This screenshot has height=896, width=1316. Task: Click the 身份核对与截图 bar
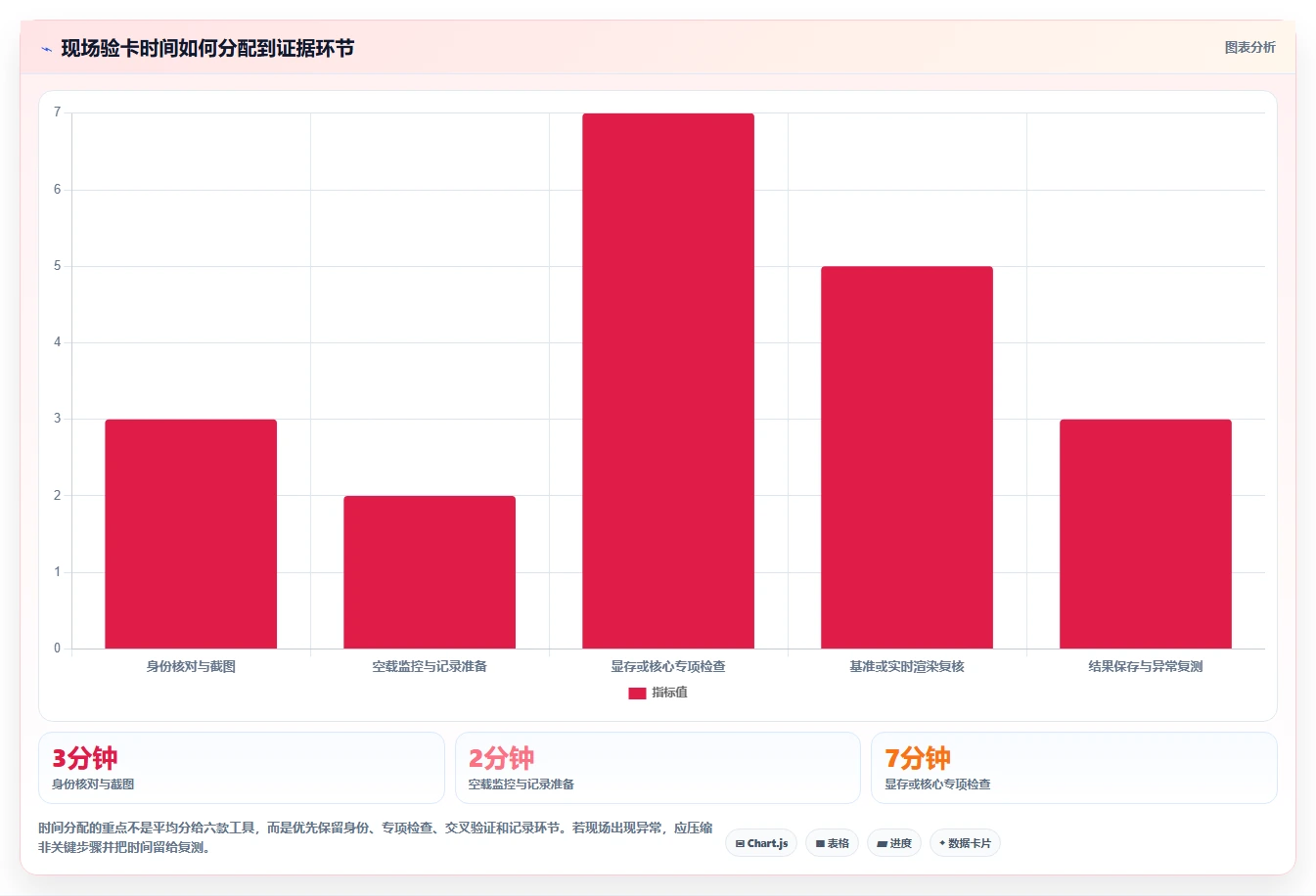191,534
